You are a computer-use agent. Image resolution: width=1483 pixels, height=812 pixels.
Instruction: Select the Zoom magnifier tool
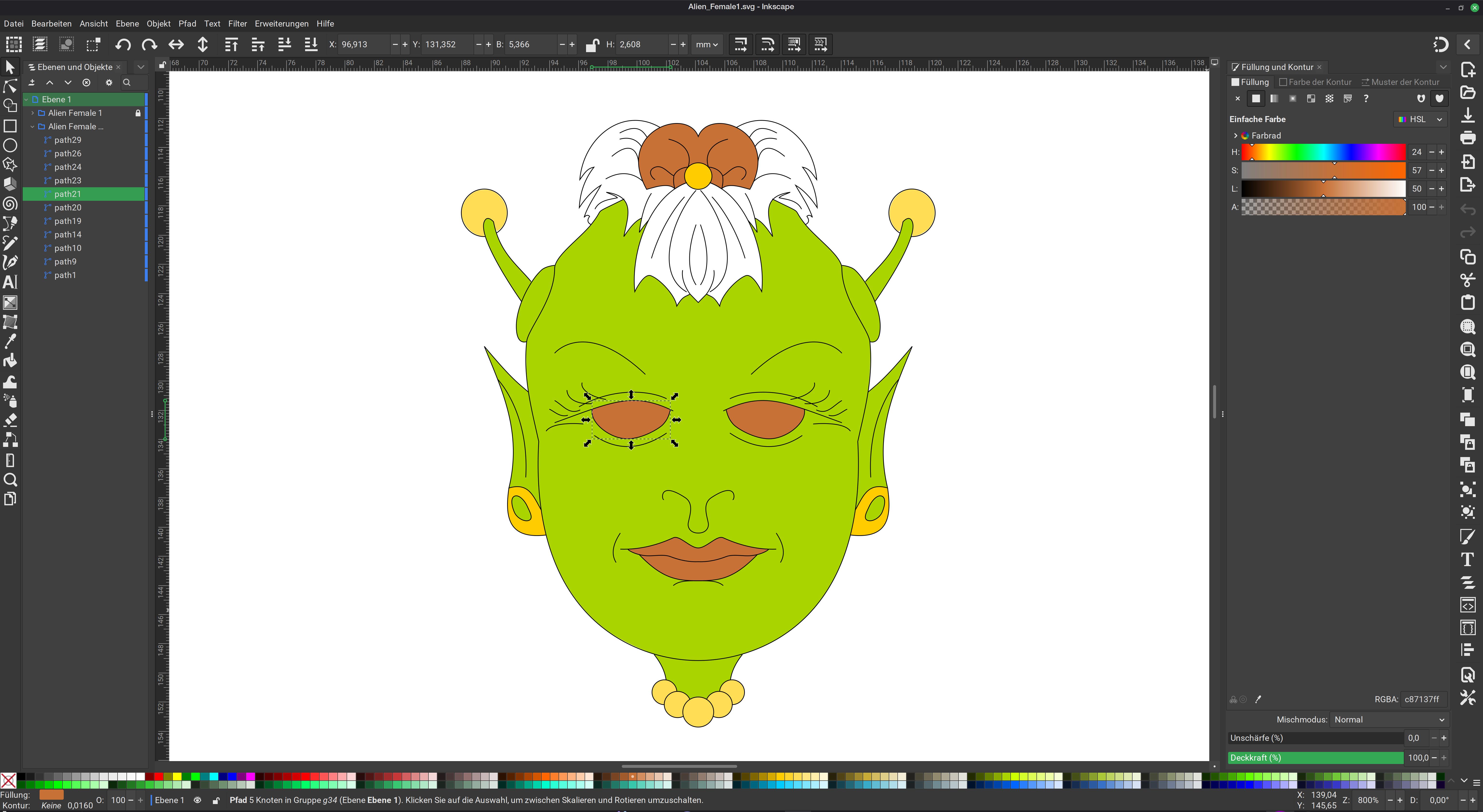tap(10, 479)
